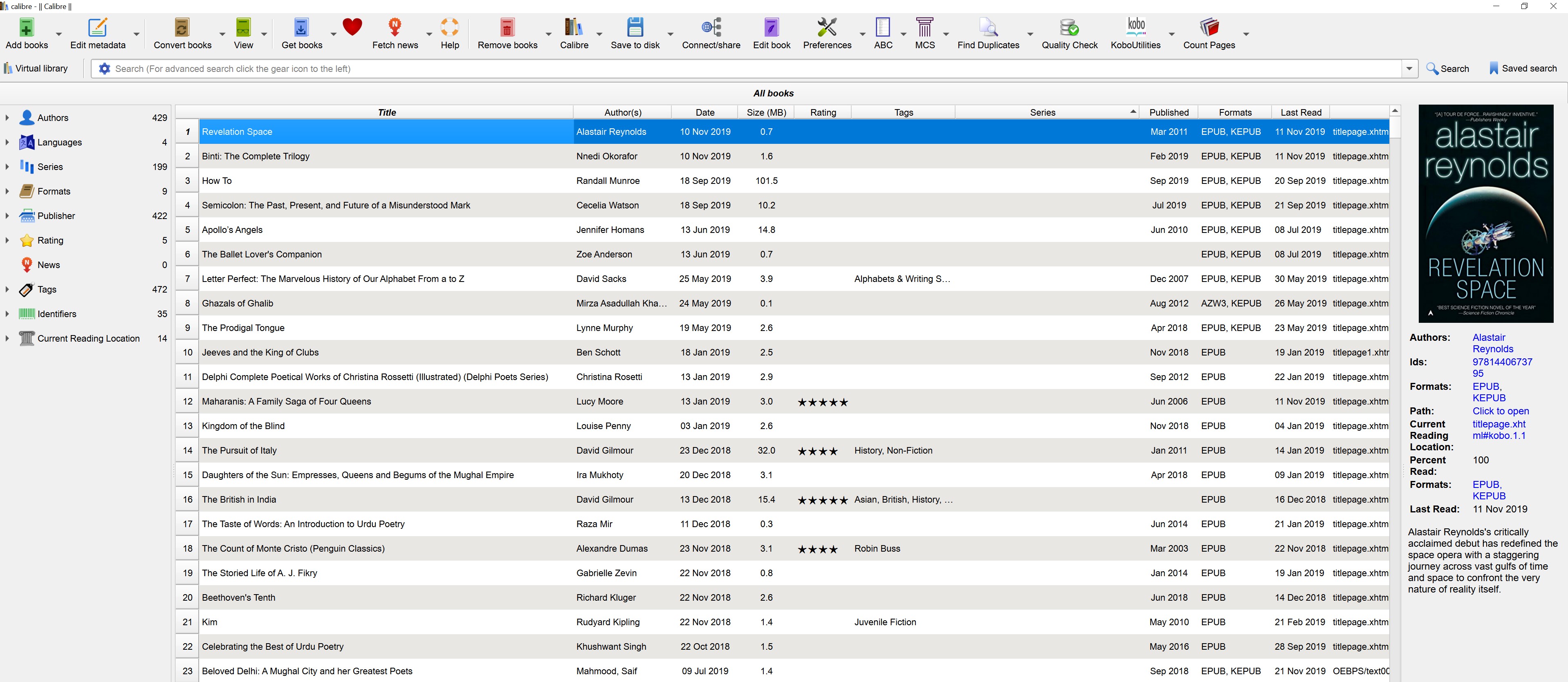Screen dimensions: 1568x682
Task: Open the search history dropdown arrow
Action: [1409, 69]
